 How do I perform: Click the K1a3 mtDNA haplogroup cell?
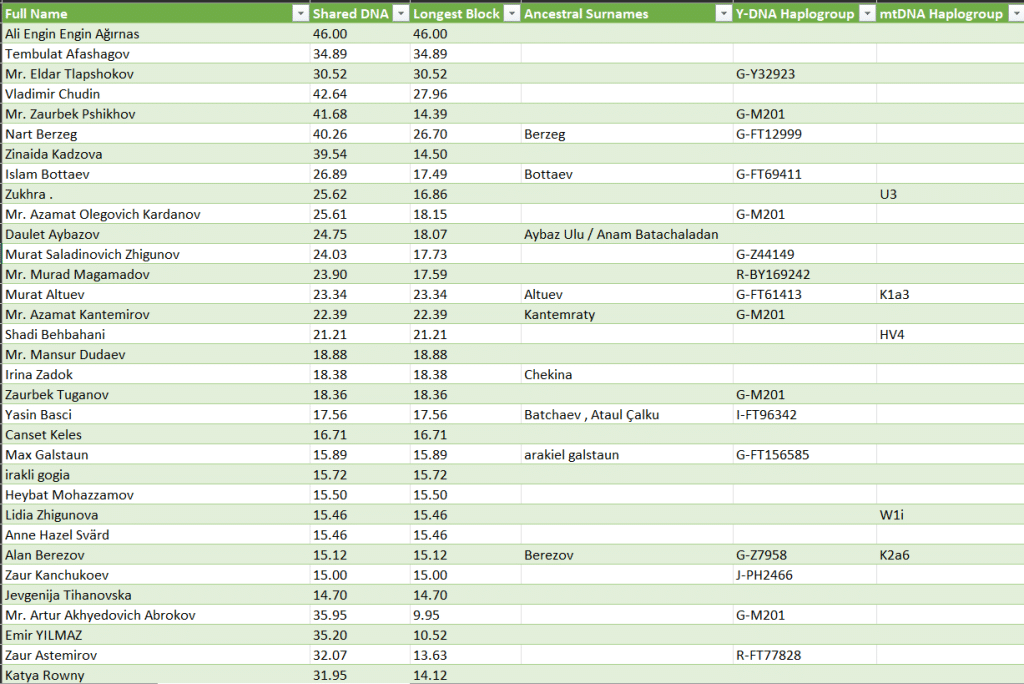pos(894,294)
